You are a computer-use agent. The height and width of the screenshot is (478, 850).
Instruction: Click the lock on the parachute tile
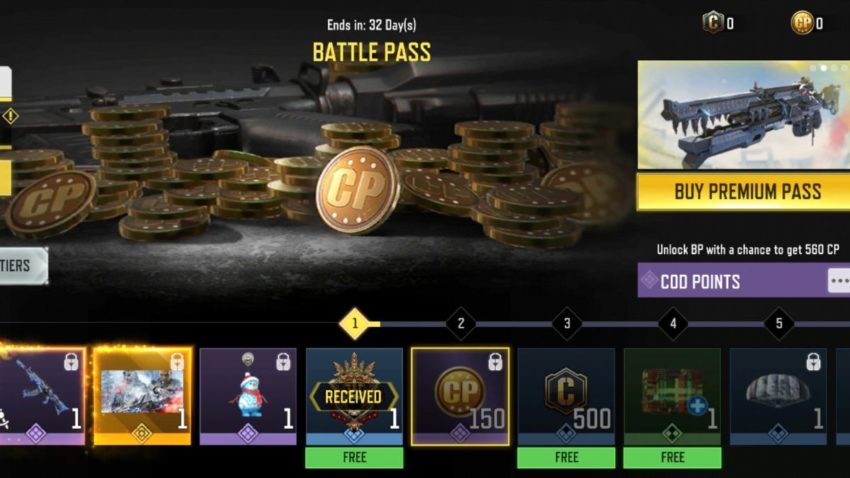(813, 361)
